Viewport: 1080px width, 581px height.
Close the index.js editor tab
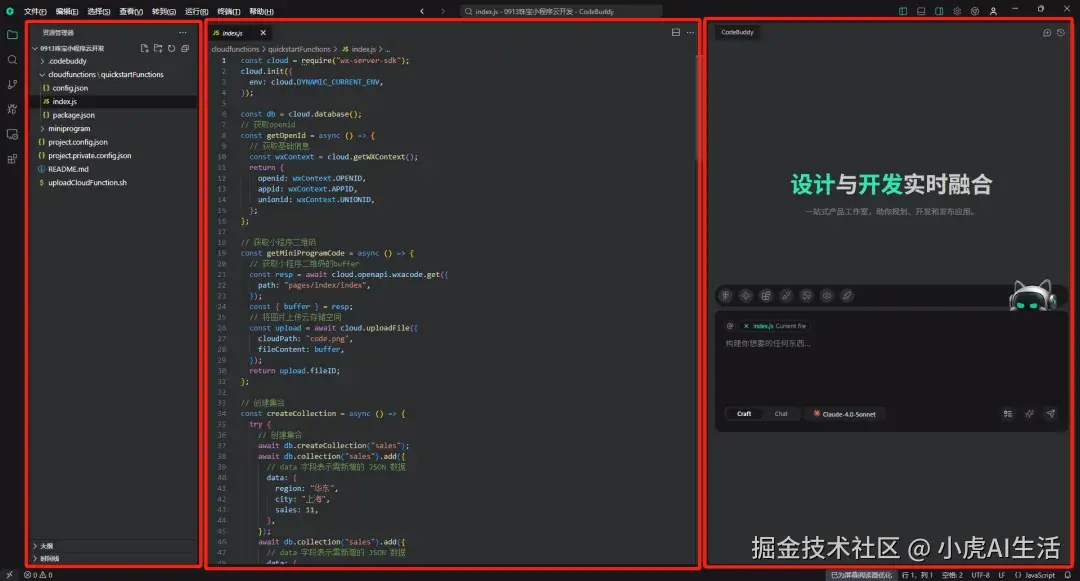pos(262,32)
